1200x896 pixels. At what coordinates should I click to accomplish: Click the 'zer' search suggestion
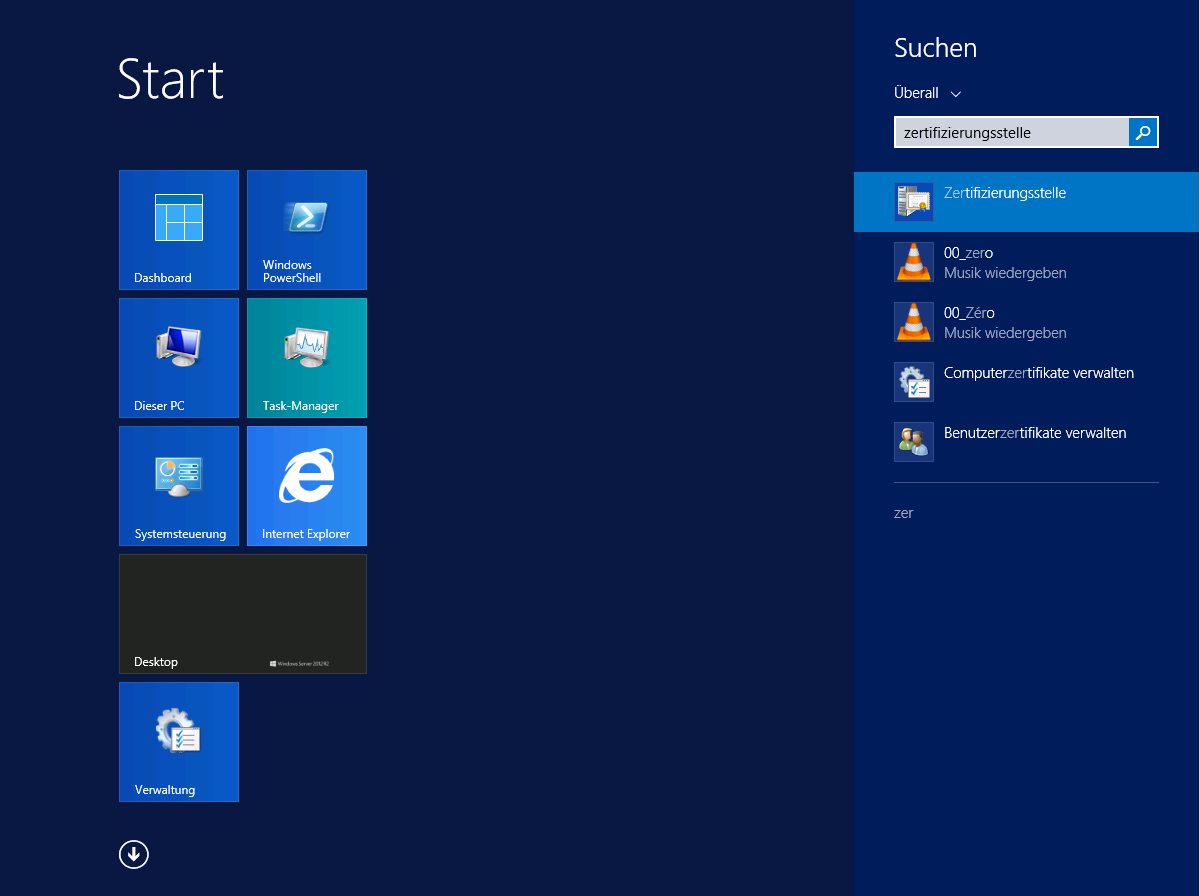[x=904, y=513]
